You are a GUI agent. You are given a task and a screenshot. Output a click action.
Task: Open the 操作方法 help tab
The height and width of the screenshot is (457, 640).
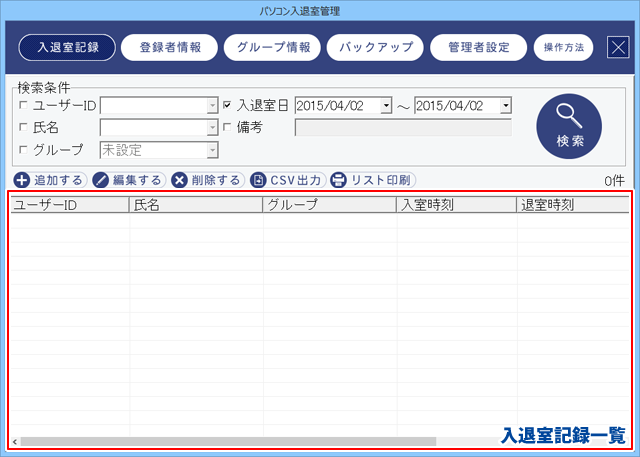click(564, 47)
